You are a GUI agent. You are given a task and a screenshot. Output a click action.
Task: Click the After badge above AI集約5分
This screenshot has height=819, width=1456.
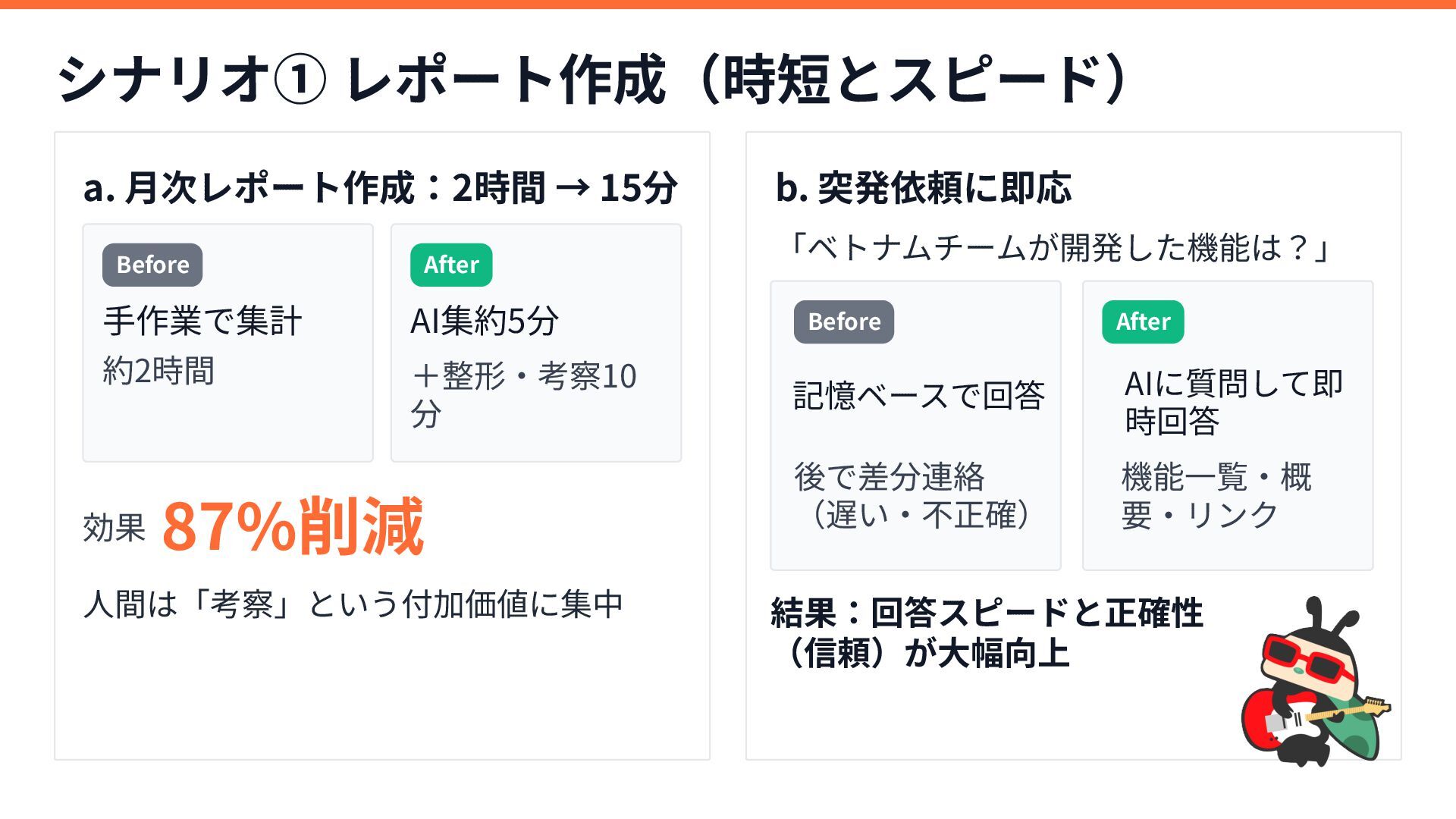(x=451, y=265)
